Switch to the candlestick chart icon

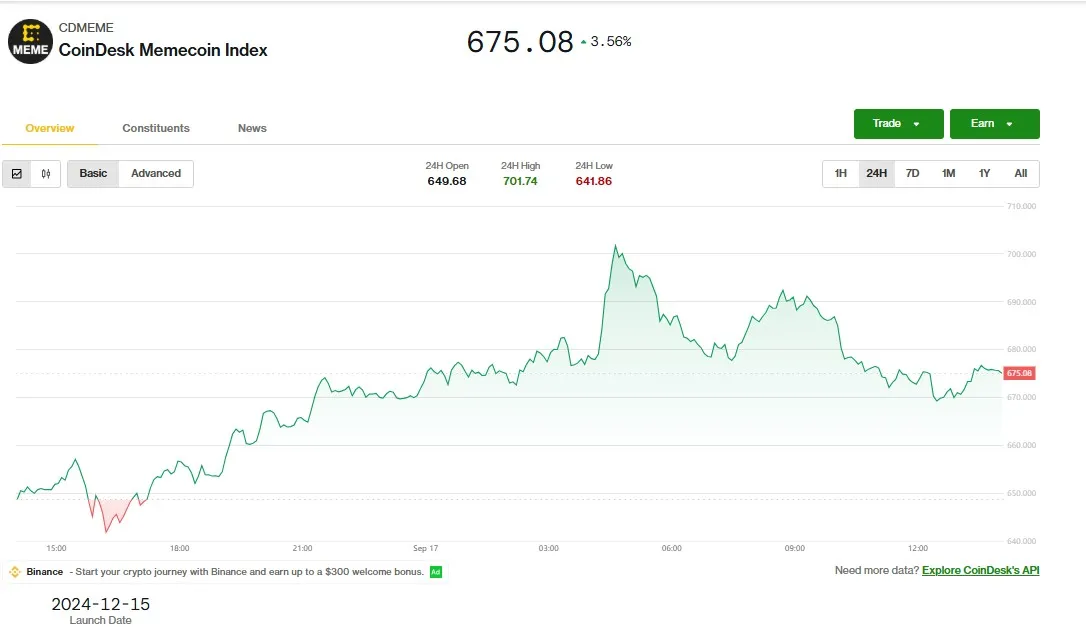pos(45,173)
